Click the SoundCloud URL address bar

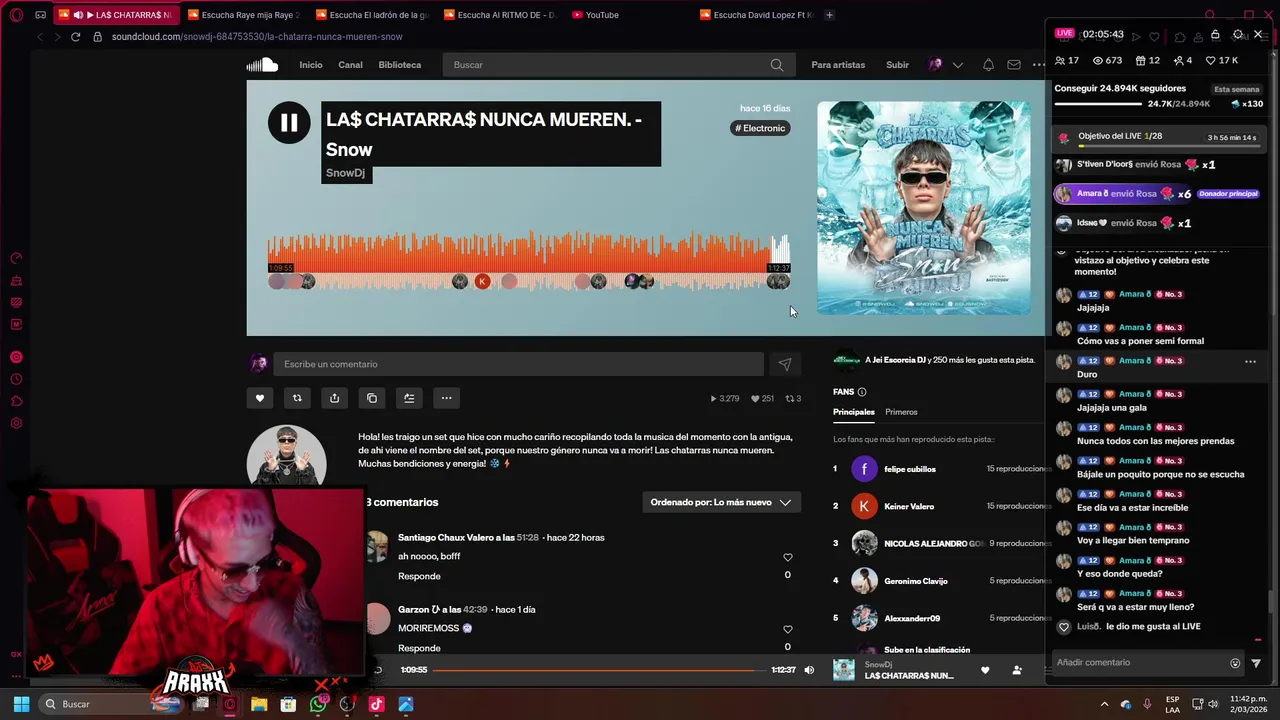257,37
